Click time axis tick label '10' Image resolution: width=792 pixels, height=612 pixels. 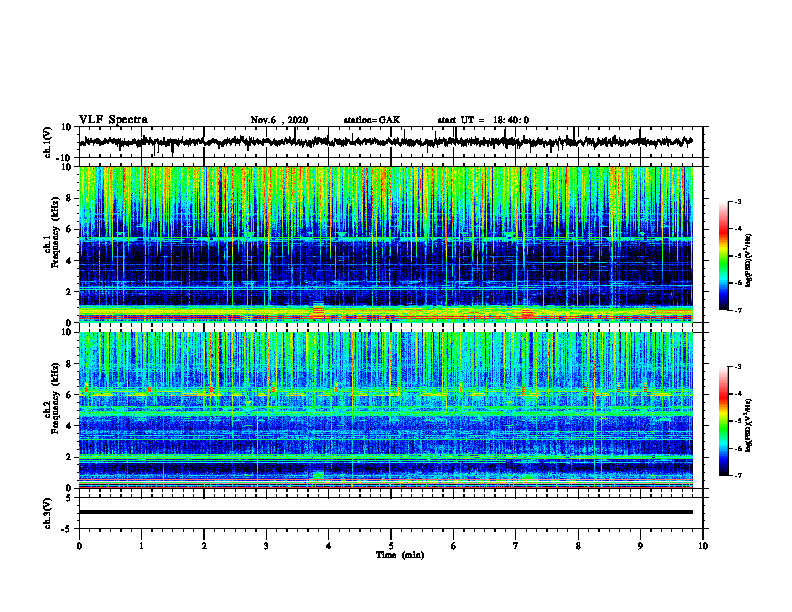[x=703, y=546]
